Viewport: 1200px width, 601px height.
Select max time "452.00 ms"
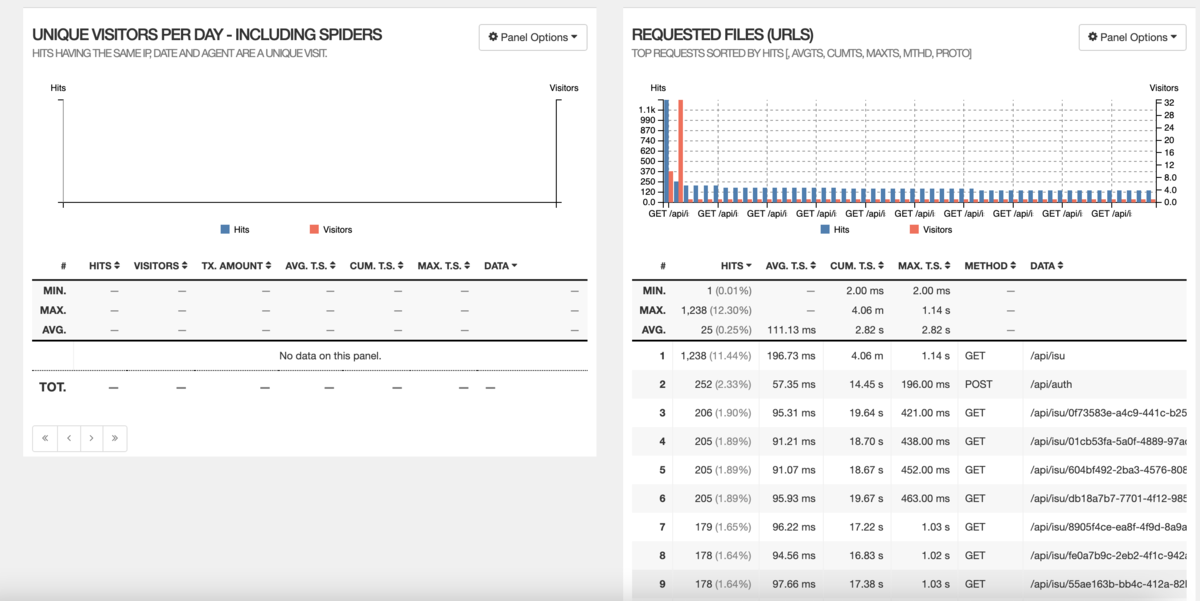pos(925,469)
